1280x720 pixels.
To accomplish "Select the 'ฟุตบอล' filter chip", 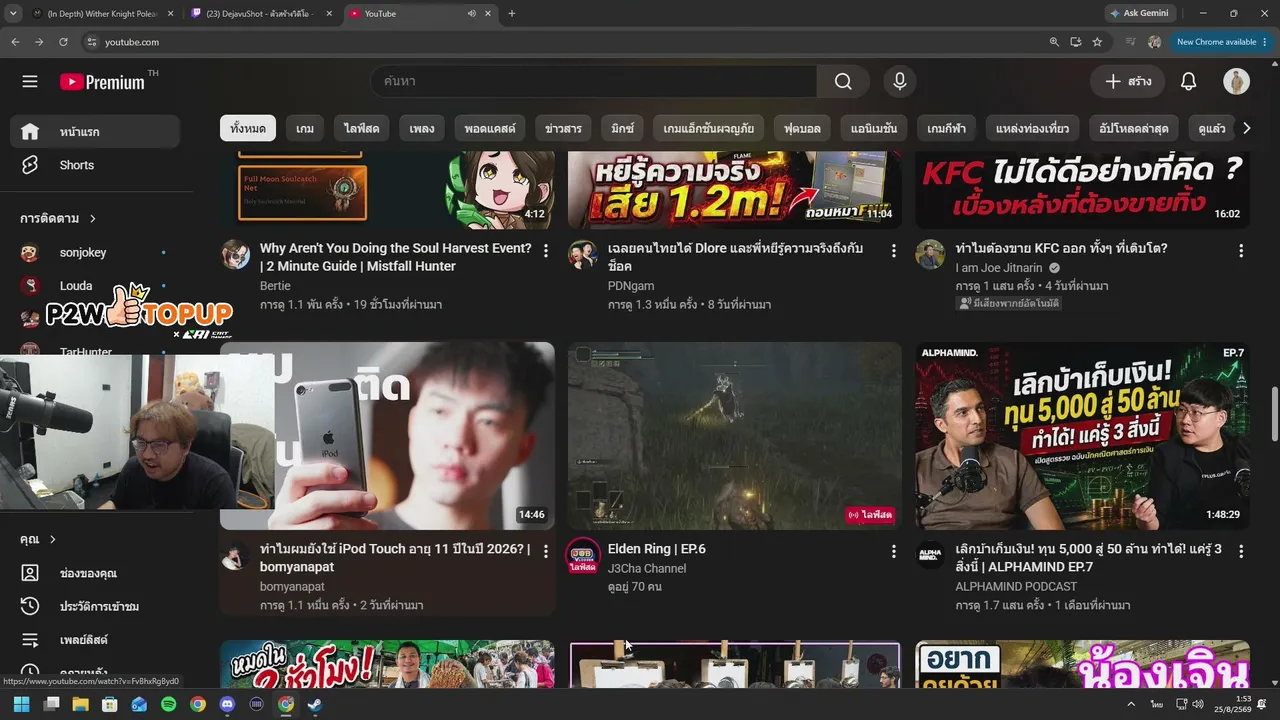I will coord(802,129).
